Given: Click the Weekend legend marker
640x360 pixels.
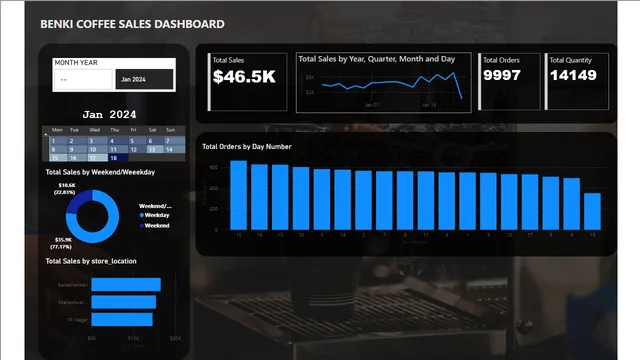Looking at the screenshot, I should point(142,225).
